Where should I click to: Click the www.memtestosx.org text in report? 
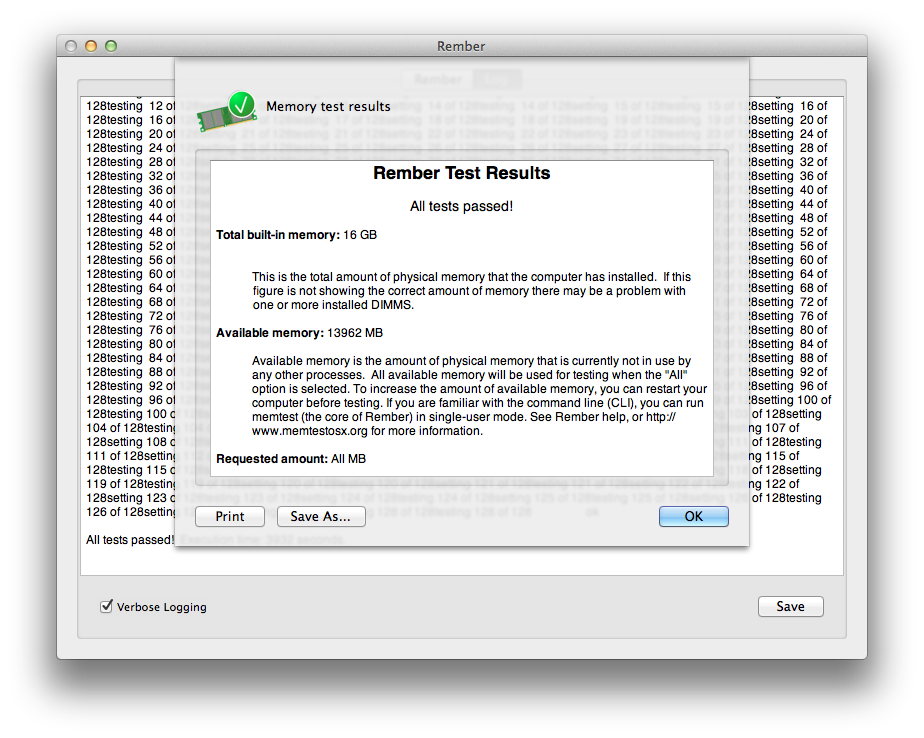tap(309, 431)
